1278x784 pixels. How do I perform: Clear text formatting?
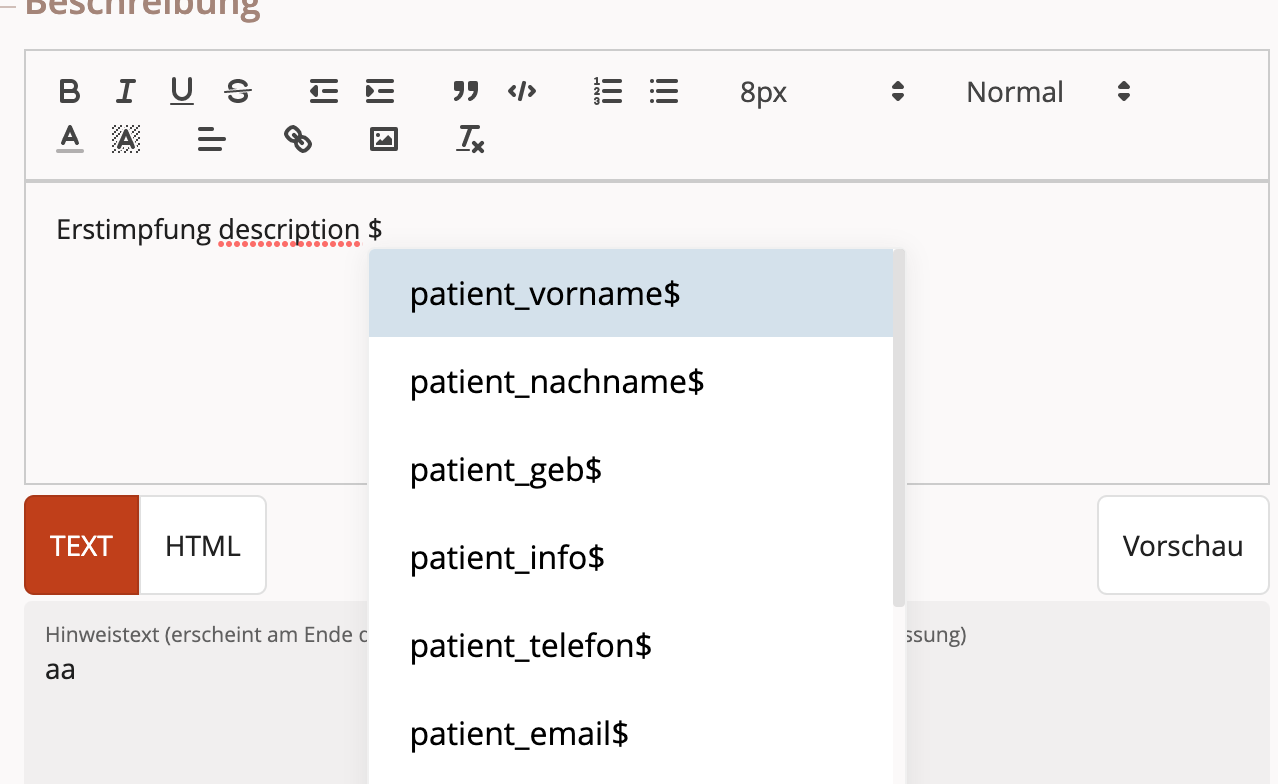pos(470,139)
